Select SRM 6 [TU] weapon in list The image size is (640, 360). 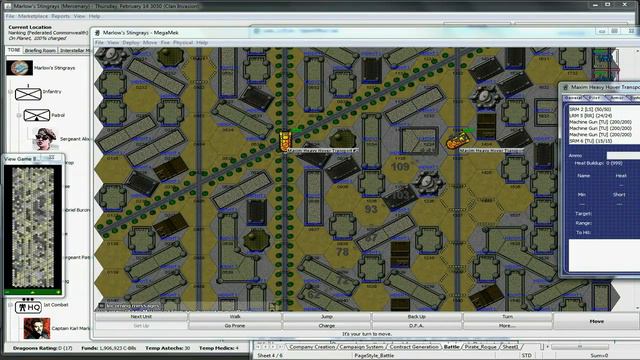590,141
